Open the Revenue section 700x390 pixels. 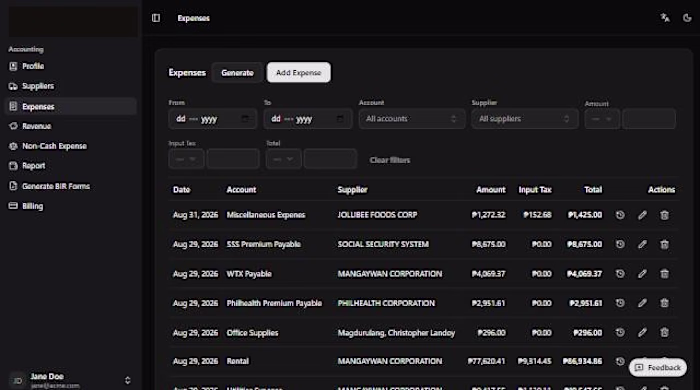[71, 126]
